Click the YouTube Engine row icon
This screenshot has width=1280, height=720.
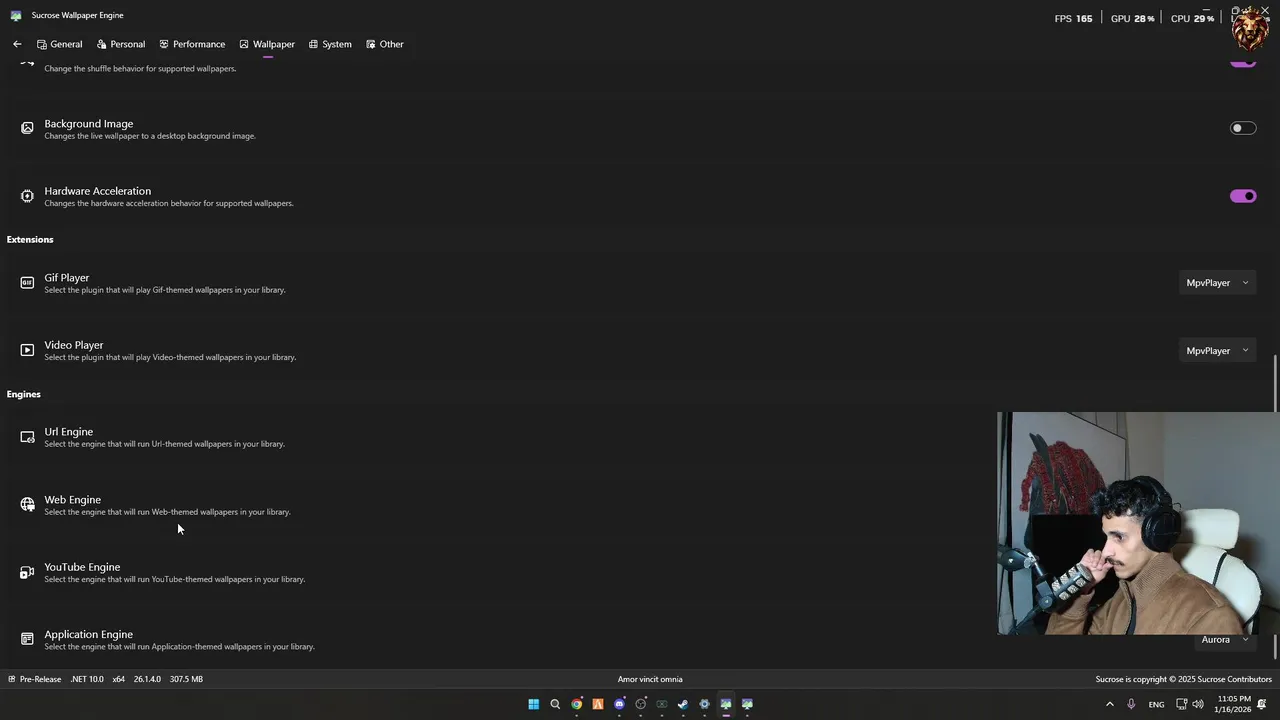click(x=27, y=572)
